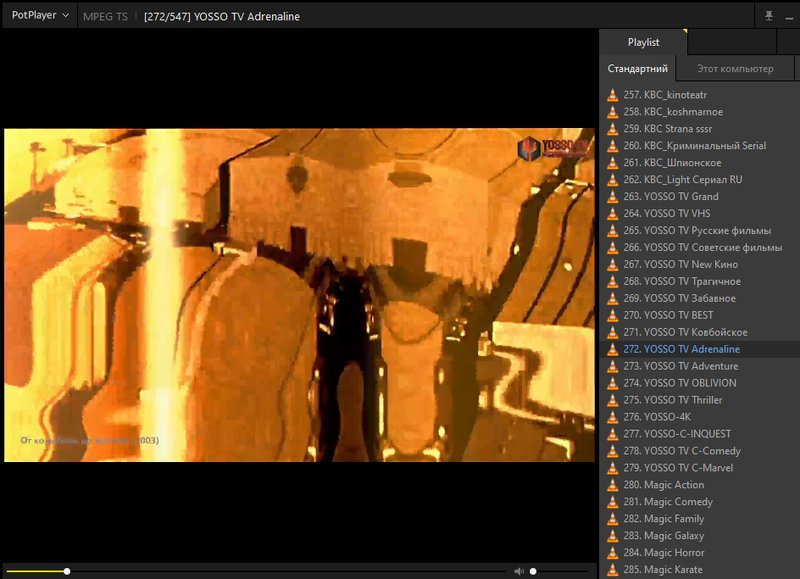Click the playback seek bar handle
800x579 pixels.
point(67,571)
